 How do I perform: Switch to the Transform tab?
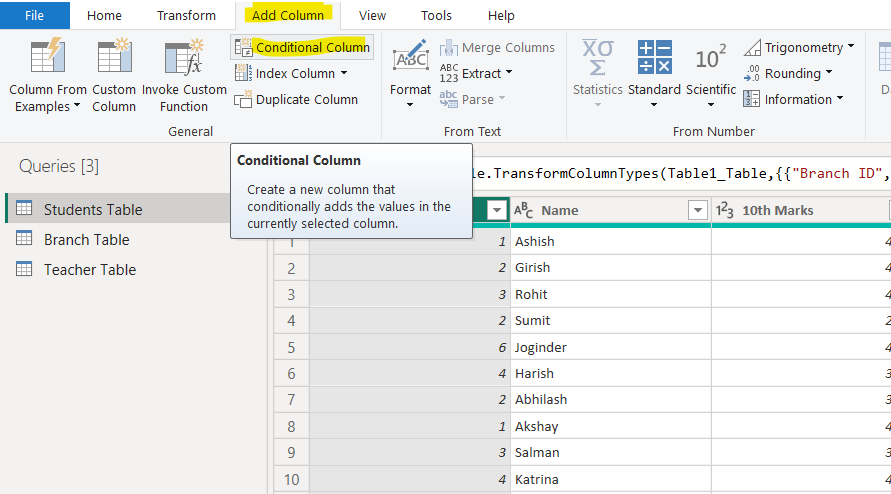point(186,15)
